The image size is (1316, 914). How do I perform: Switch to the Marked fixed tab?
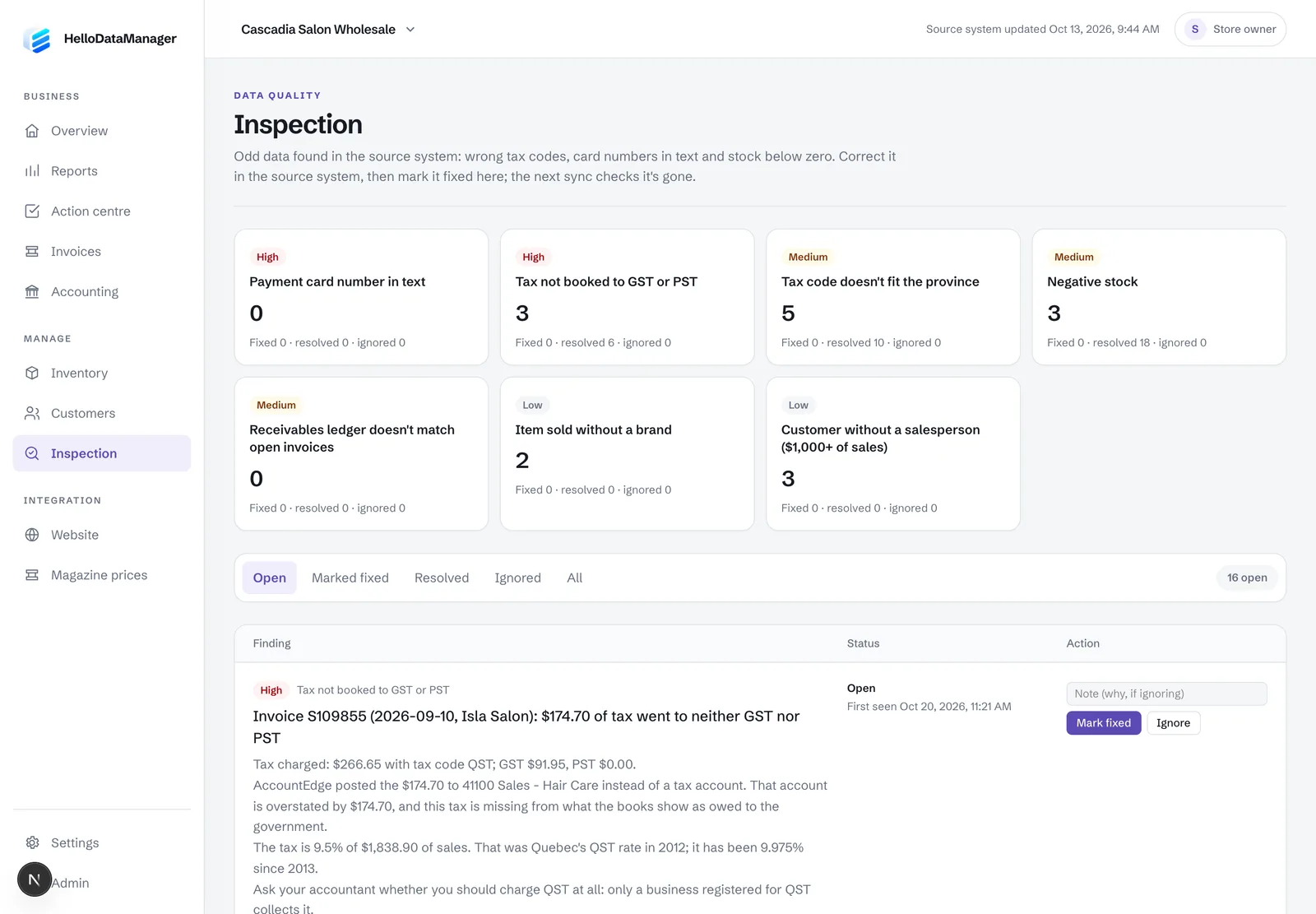(x=350, y=578)
